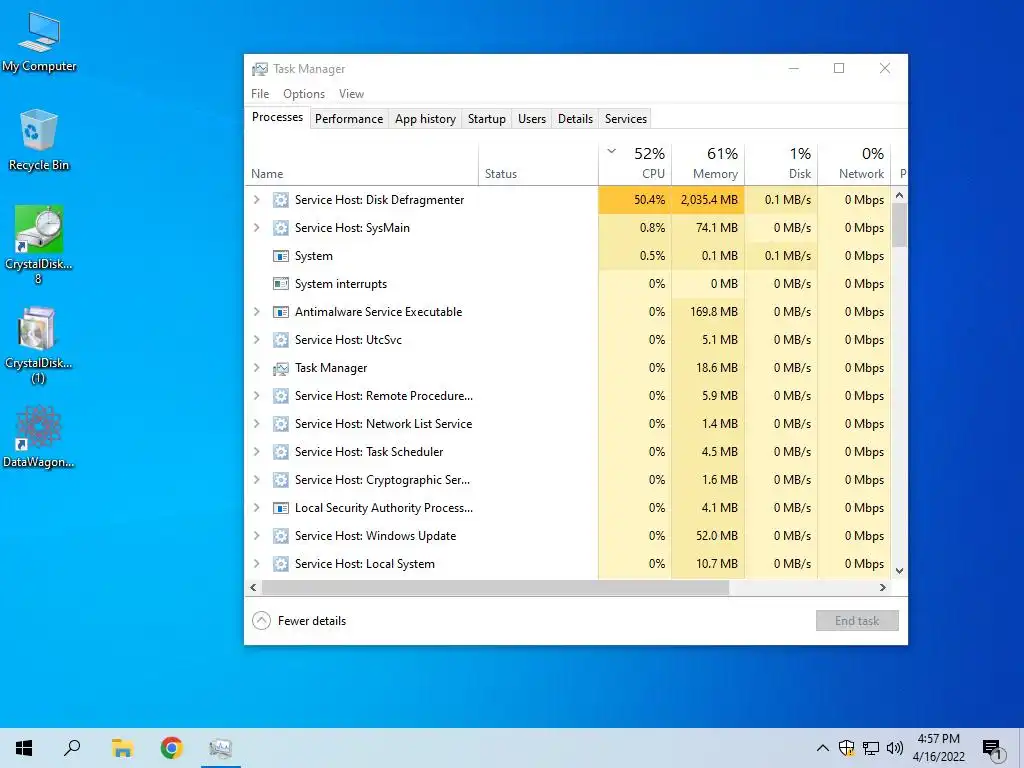Expand Service Host: UtcSvc row
This screenshot has width=1024, height=768.
[x=257, y=340]
